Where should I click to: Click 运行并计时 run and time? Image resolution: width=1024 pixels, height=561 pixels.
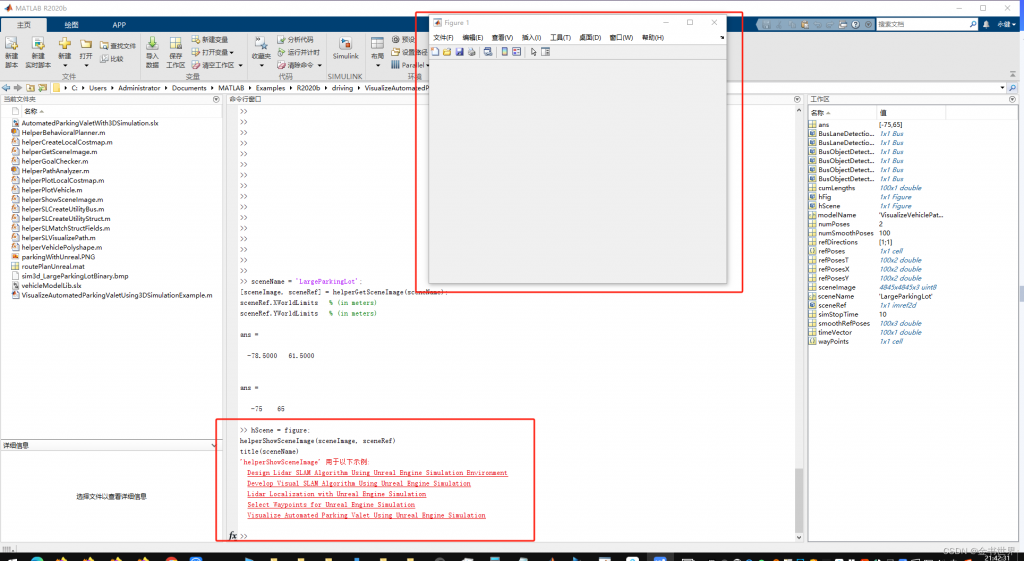(x=298, y=52)
